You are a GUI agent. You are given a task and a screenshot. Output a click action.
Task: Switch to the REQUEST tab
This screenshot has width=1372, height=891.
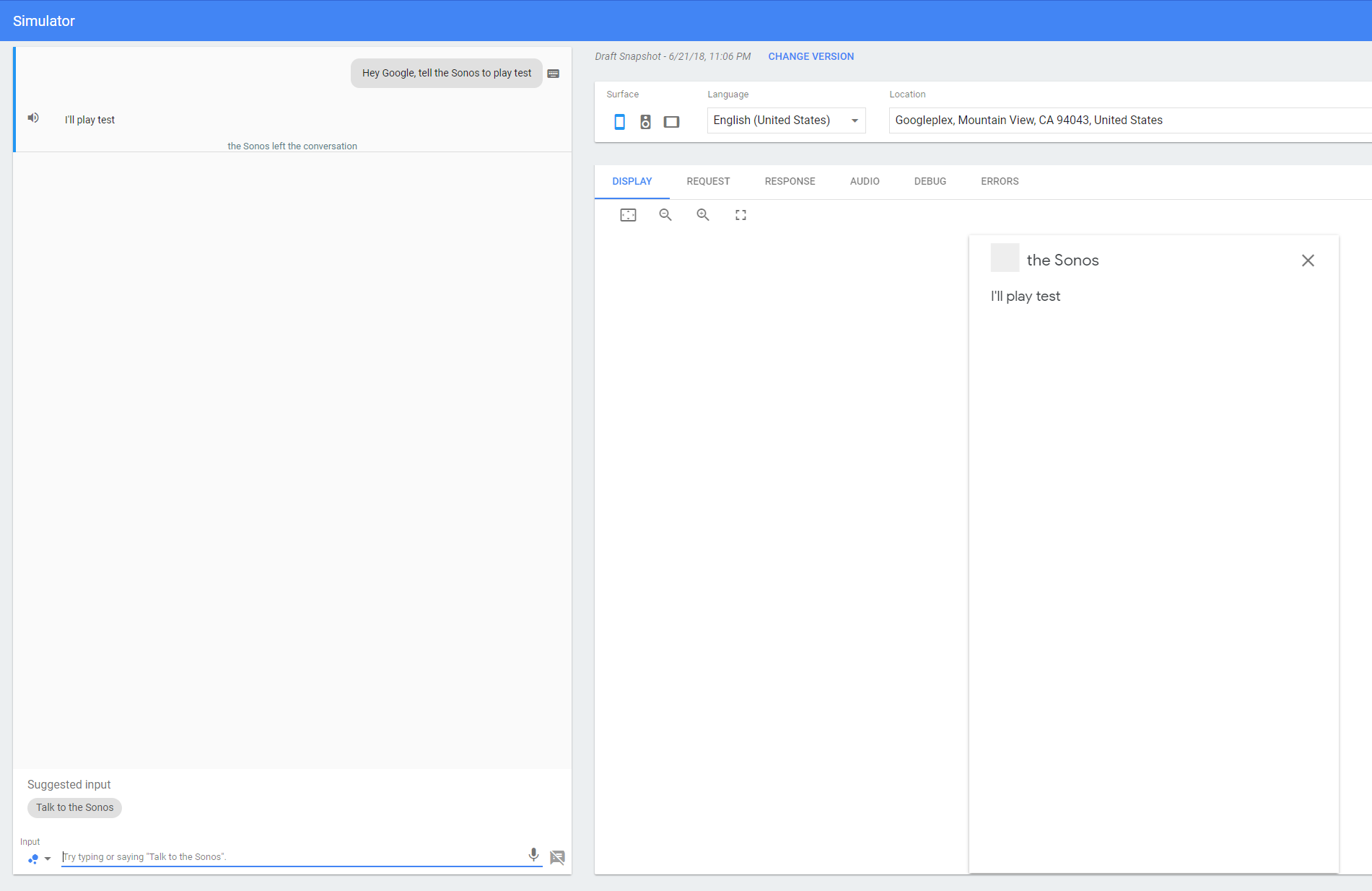pyautogui.click(x=708, y=182)
